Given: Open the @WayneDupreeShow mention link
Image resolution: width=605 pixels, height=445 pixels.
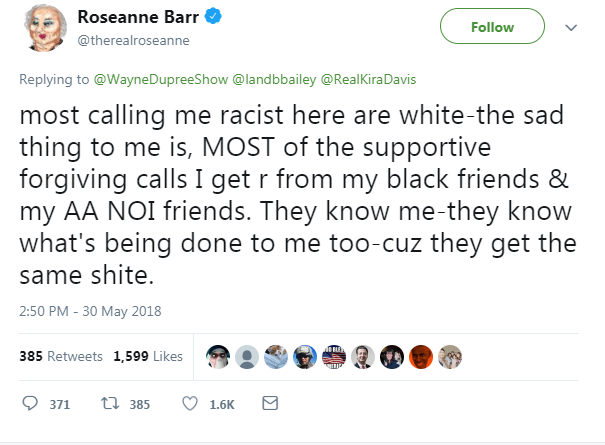Looking at the screenshot, I should coord(161,79).
